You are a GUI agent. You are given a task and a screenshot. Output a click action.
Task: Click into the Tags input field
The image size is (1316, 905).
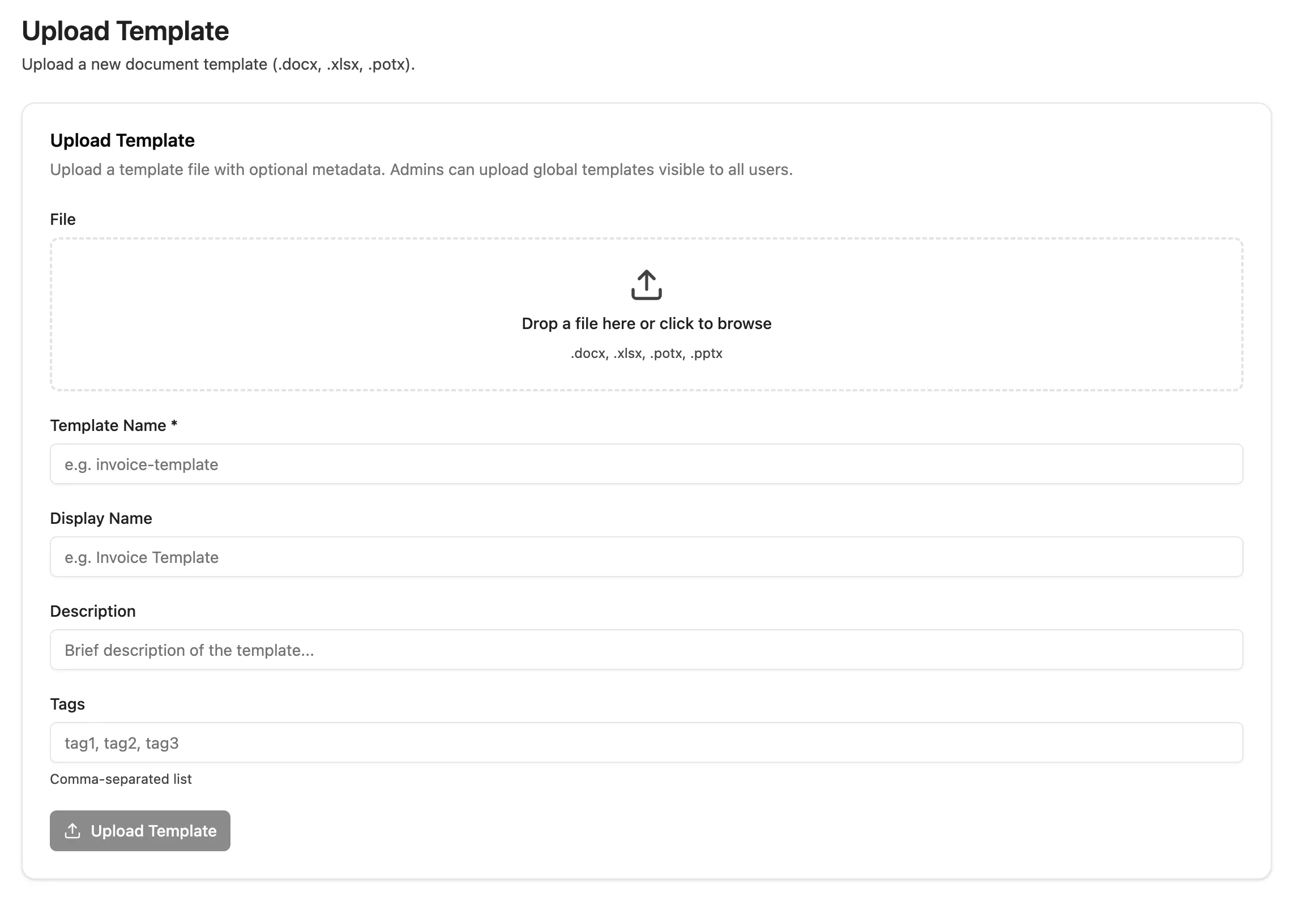point(646,743)
